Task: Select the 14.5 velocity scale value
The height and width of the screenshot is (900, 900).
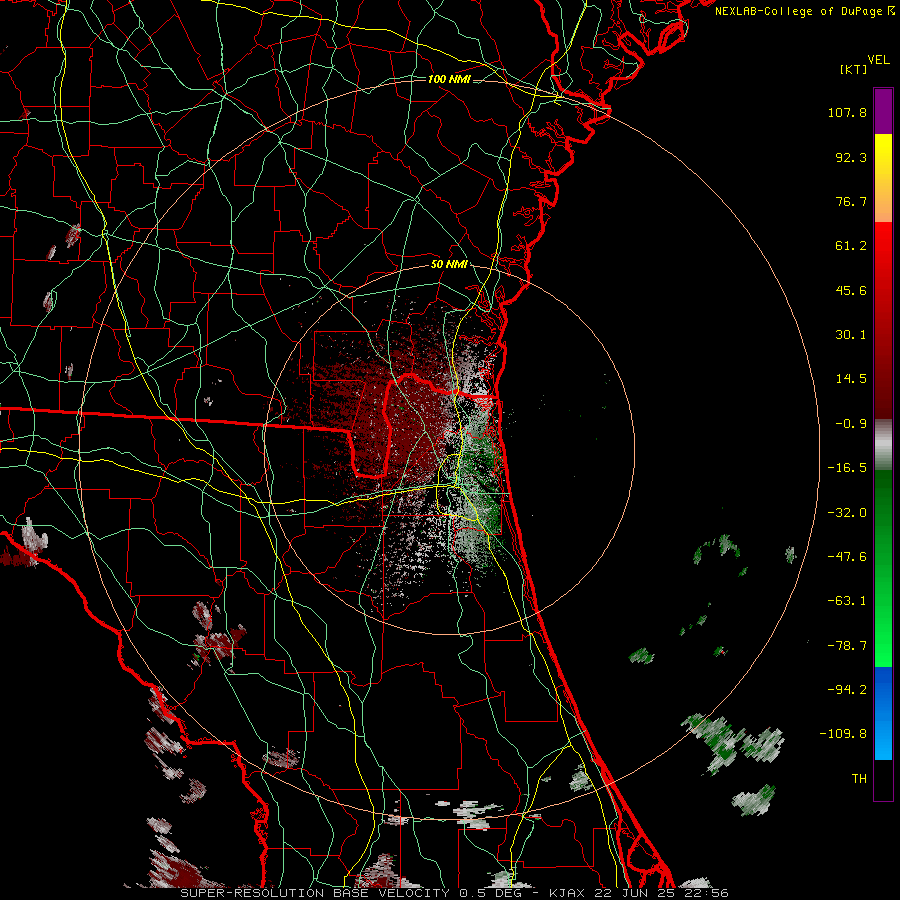Action: (851, 379)
